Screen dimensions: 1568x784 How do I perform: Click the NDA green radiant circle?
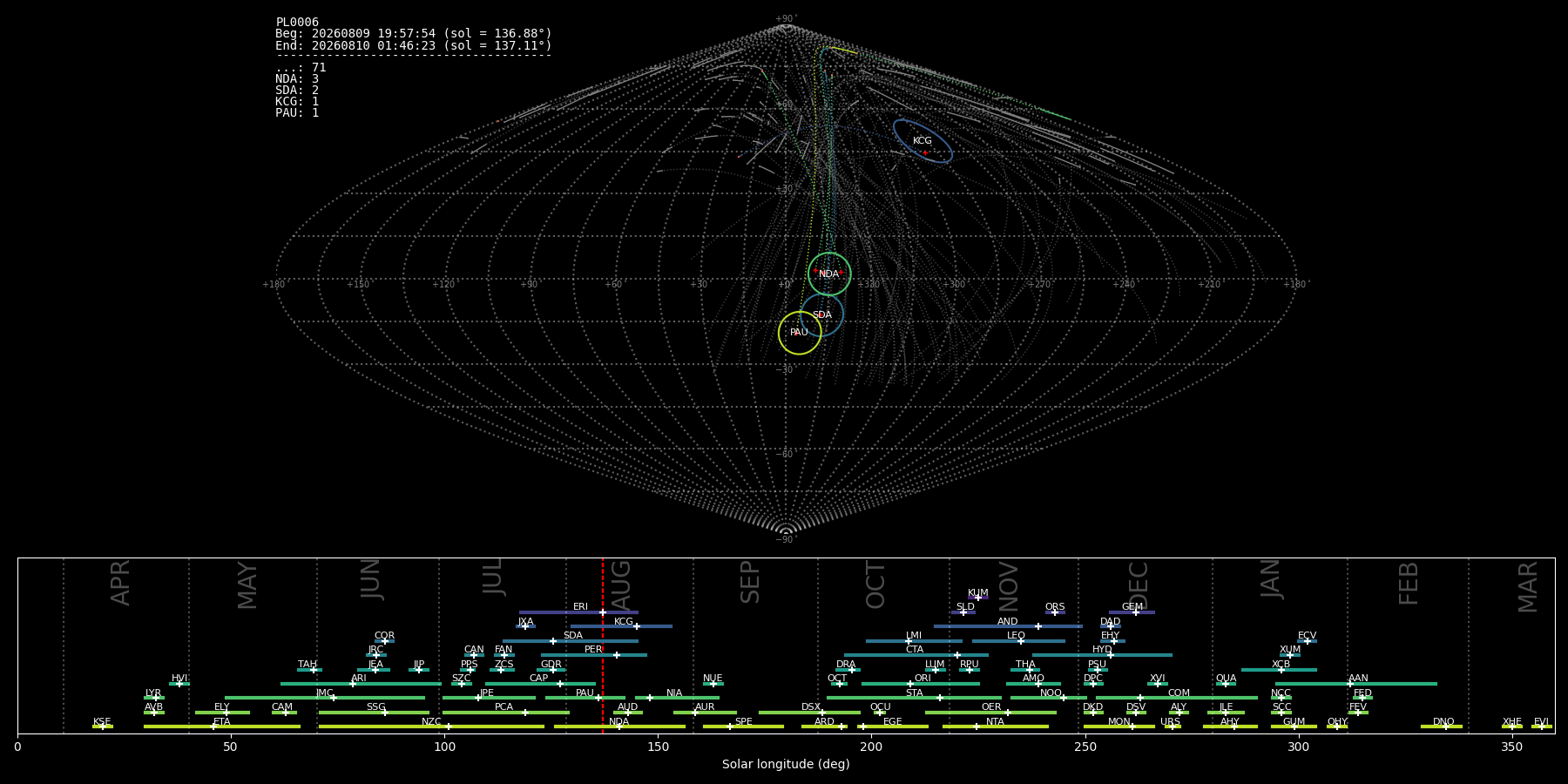click(829, 274)
